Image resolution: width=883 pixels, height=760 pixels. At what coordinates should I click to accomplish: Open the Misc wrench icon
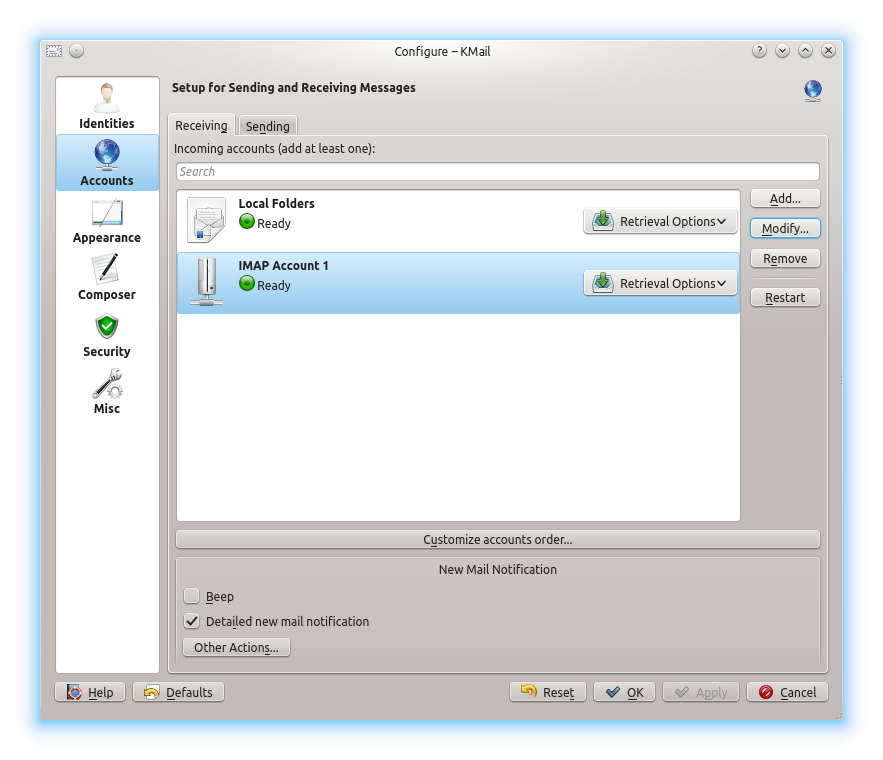pyautogui.click(x=107, y=383)
